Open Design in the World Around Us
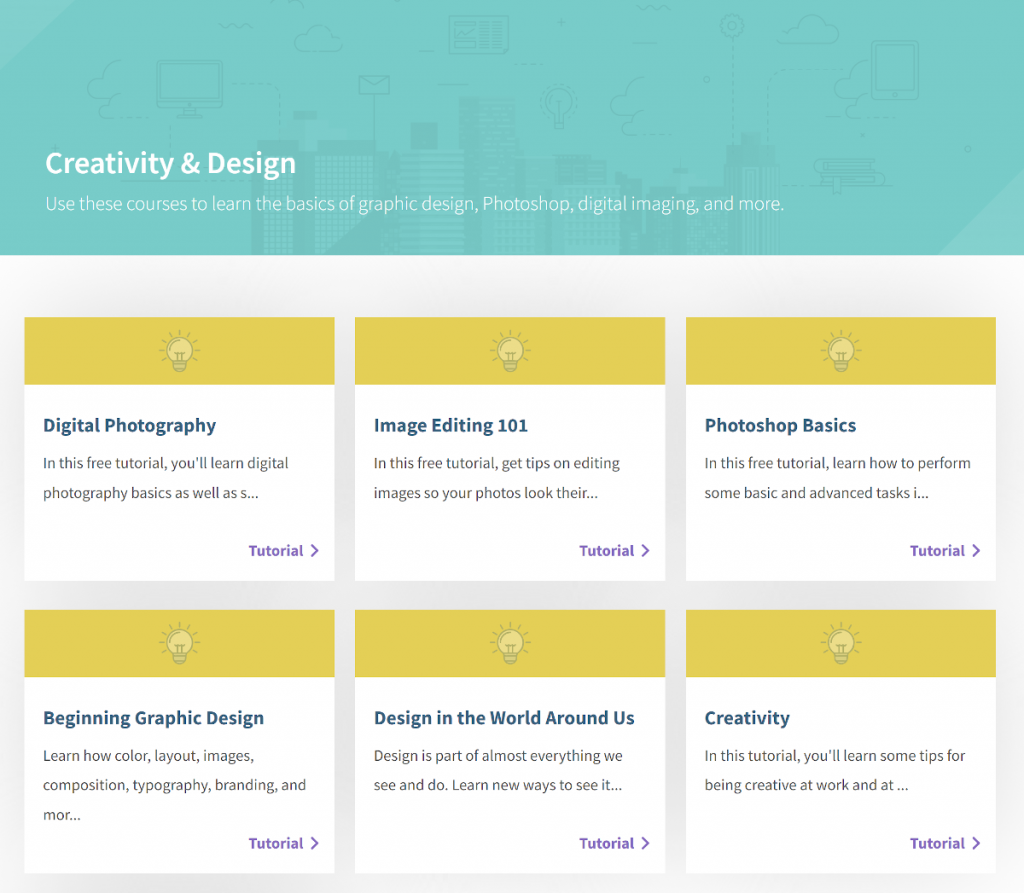The height and width of the screenshot is (893, 1024). point(504,718)
